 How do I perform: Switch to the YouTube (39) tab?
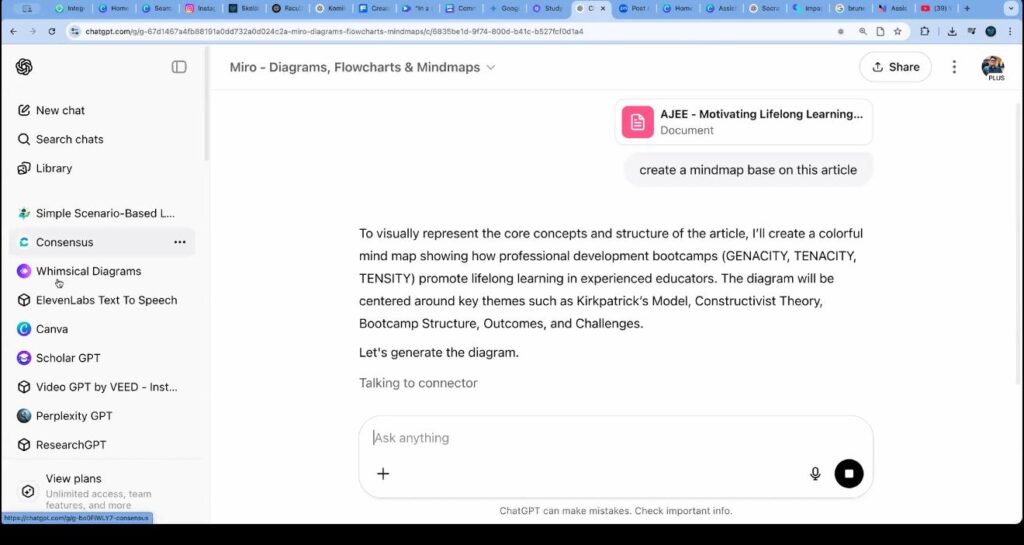coord(935,8)
